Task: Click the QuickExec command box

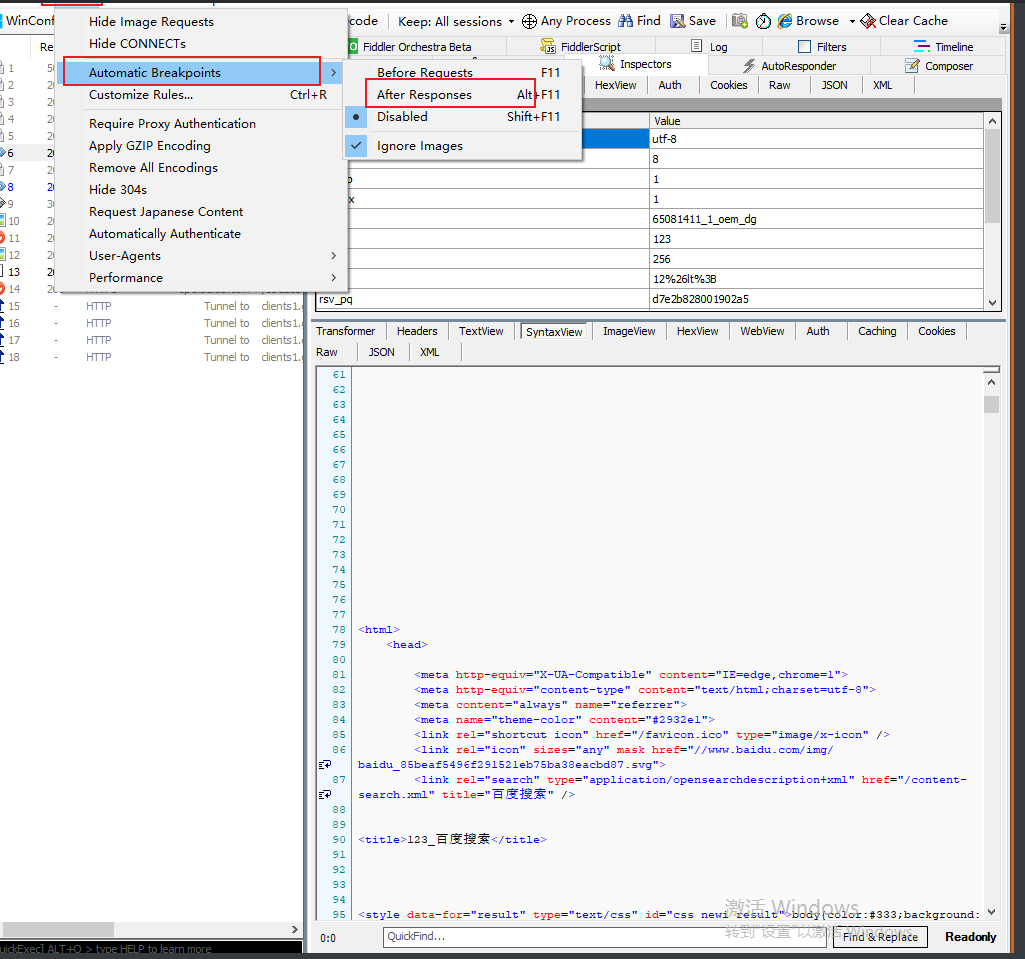Action: 151,949
